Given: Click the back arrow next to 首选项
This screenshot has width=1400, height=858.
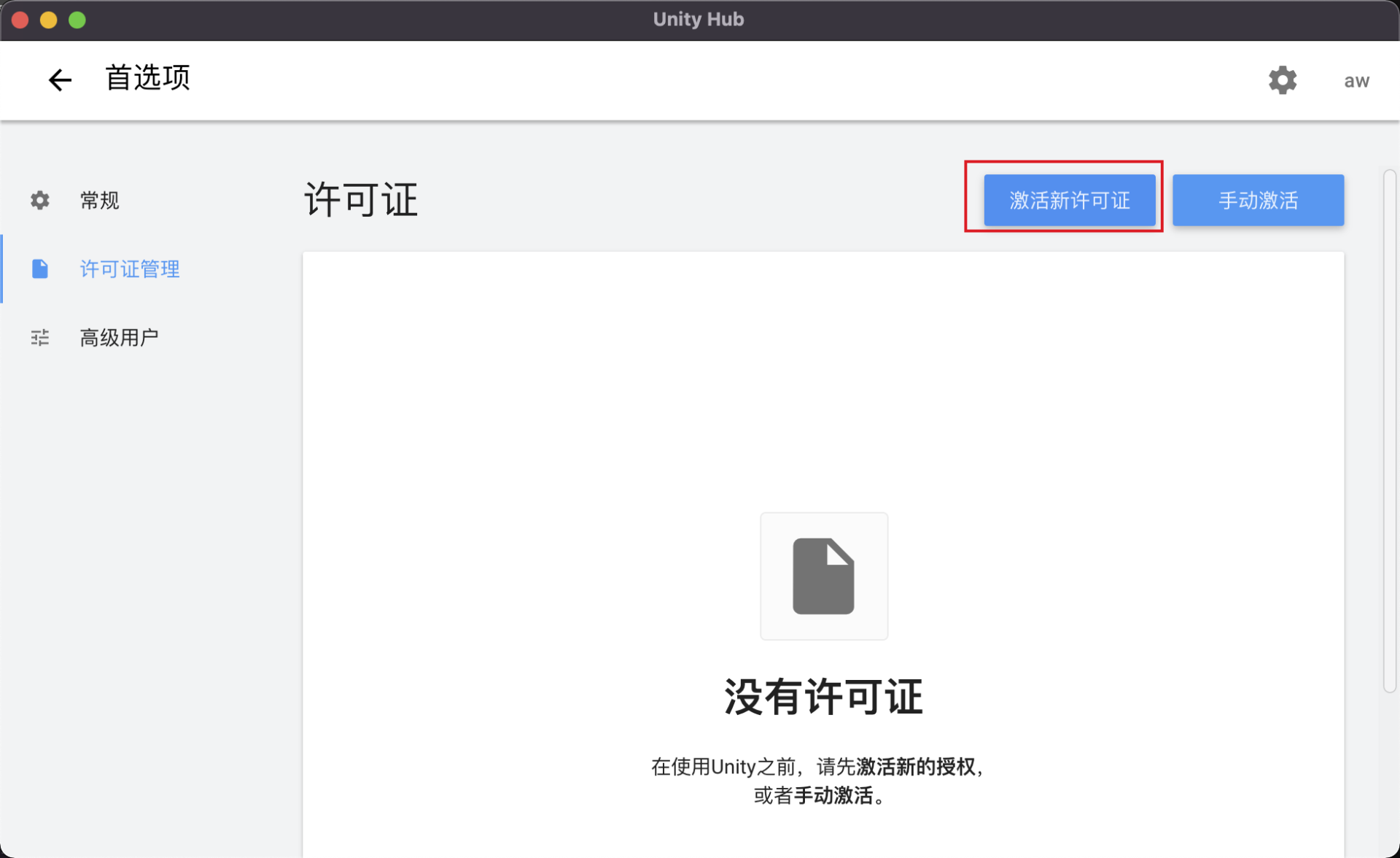Looking at the screenshot, I should (x=60, y=80).
